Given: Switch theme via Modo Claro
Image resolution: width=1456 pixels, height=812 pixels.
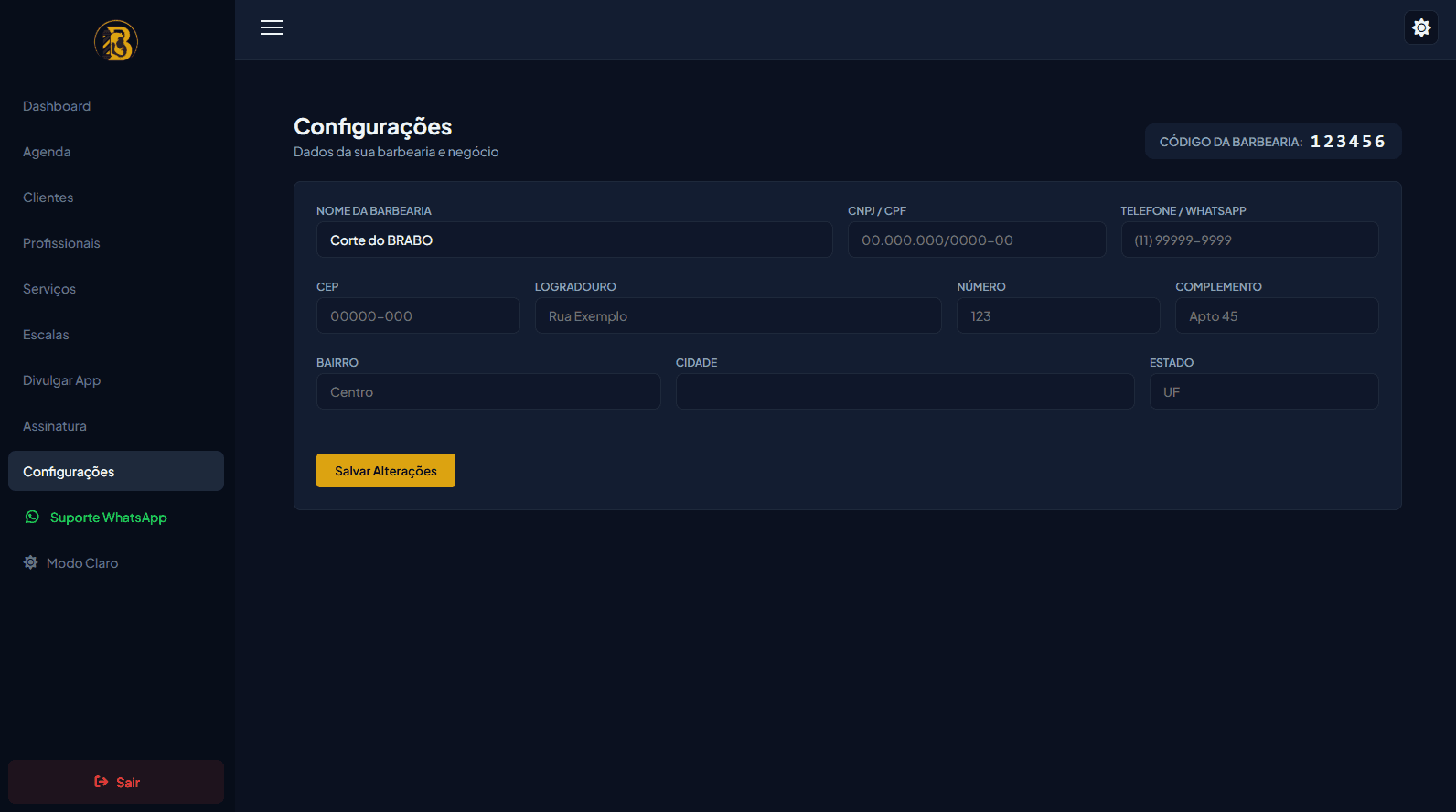Looking at the screenshot, I should pos(116,563).
